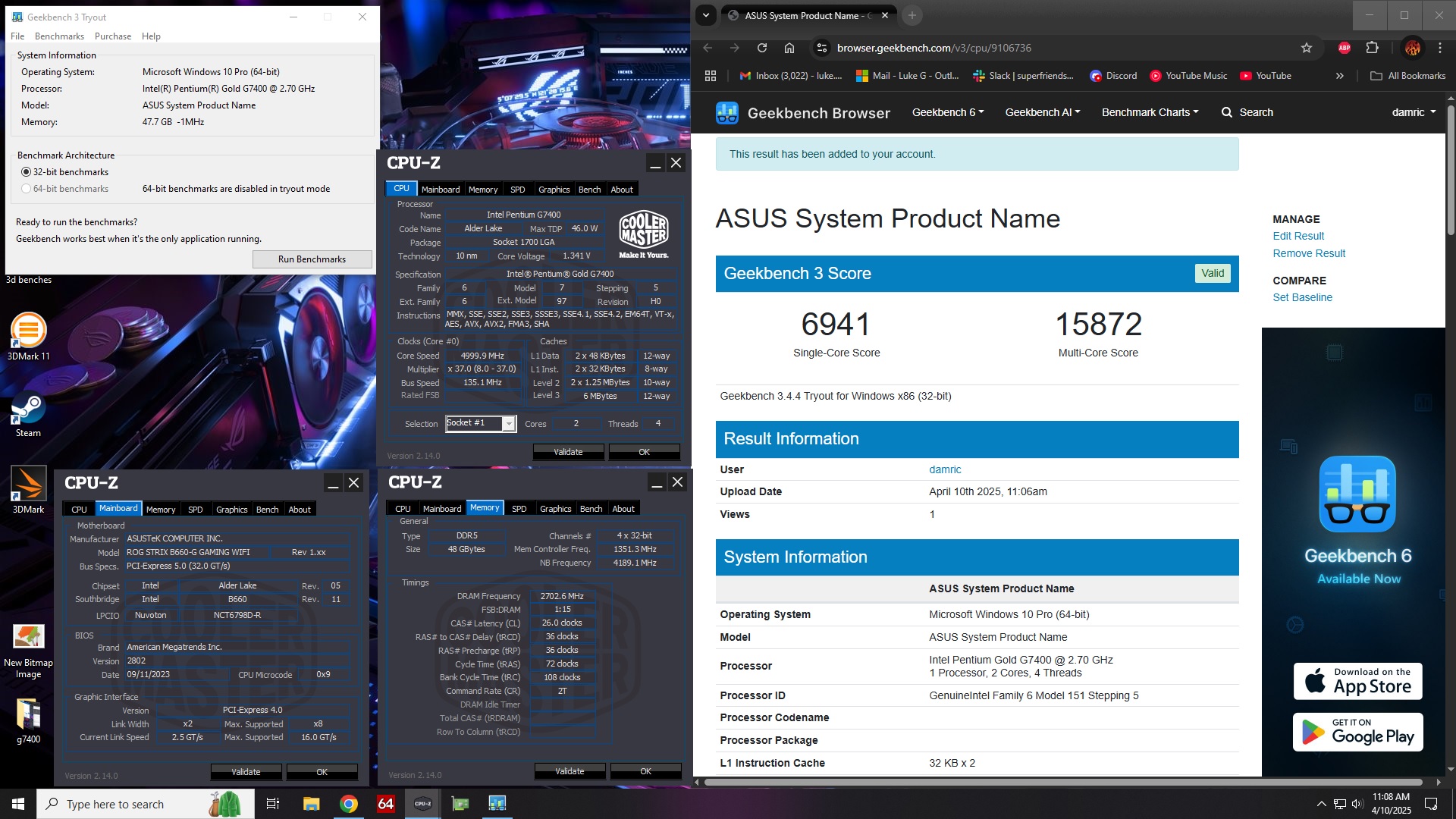Click the Remove Result link
The height and width of the screenshot is (819, 1456).
point(1309,253)
